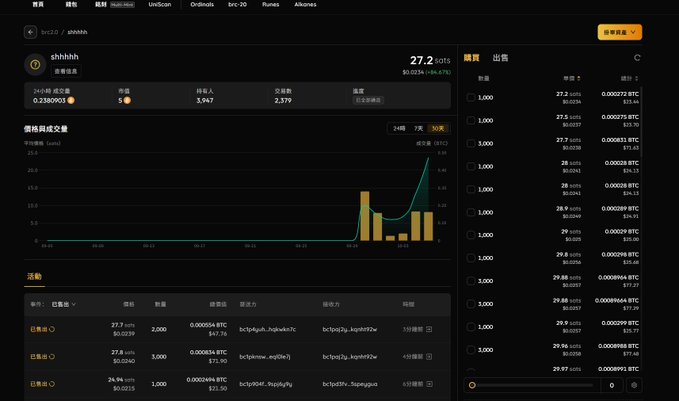
Task: Tick the checkbox for 28.9 sats listing
Action: [471, 212]
